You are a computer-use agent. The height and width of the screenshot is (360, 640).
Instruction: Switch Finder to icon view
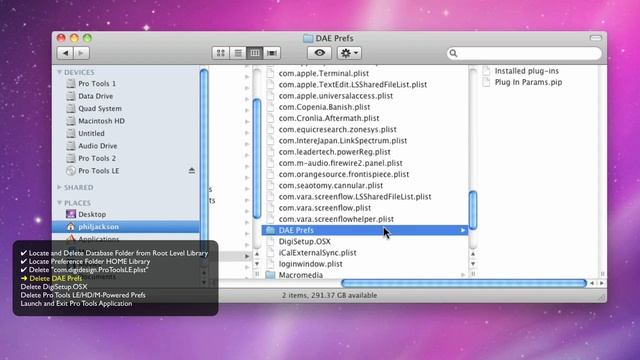(221, 53)
